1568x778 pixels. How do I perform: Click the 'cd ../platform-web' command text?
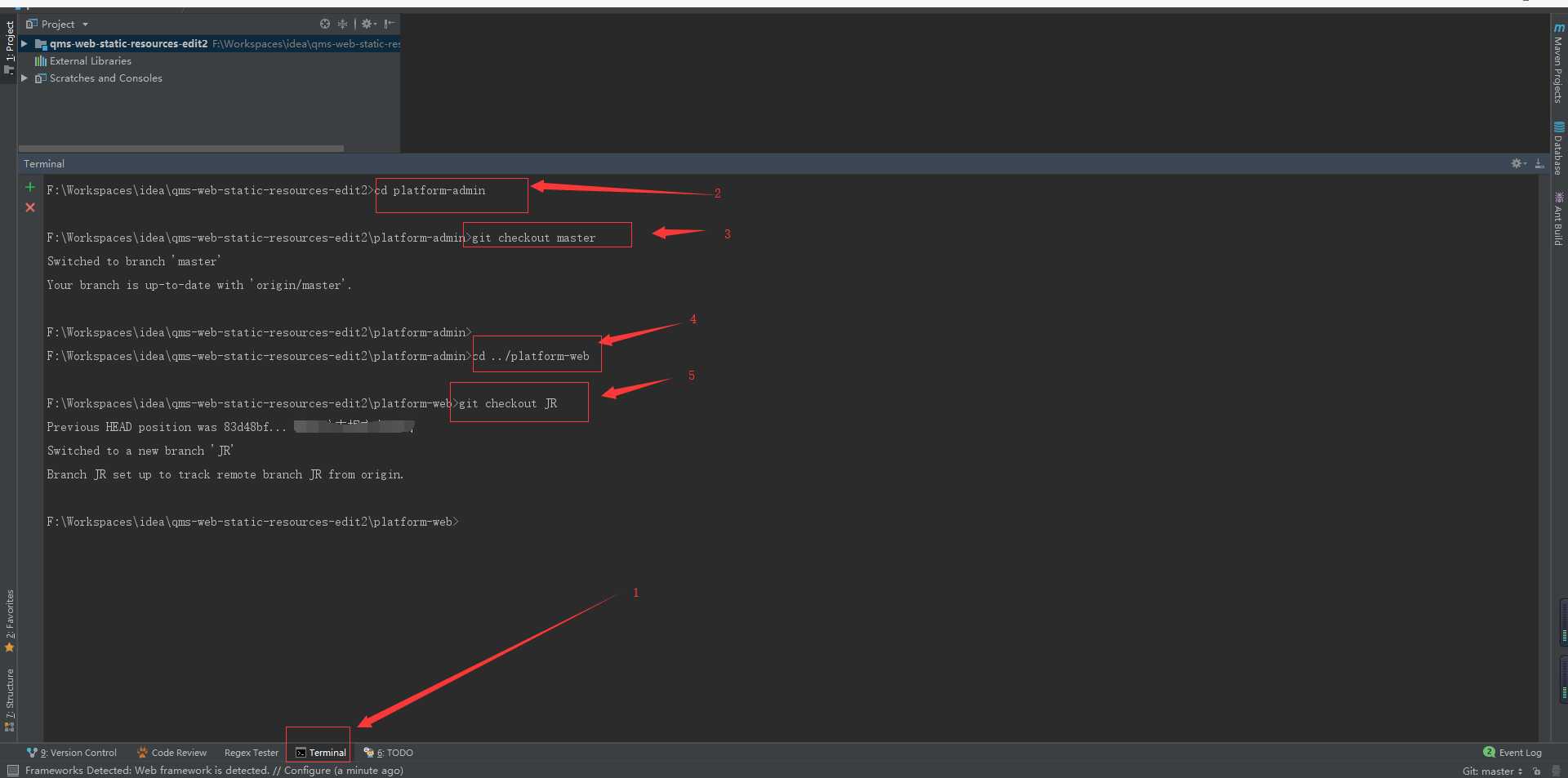(x=531, y=356)
